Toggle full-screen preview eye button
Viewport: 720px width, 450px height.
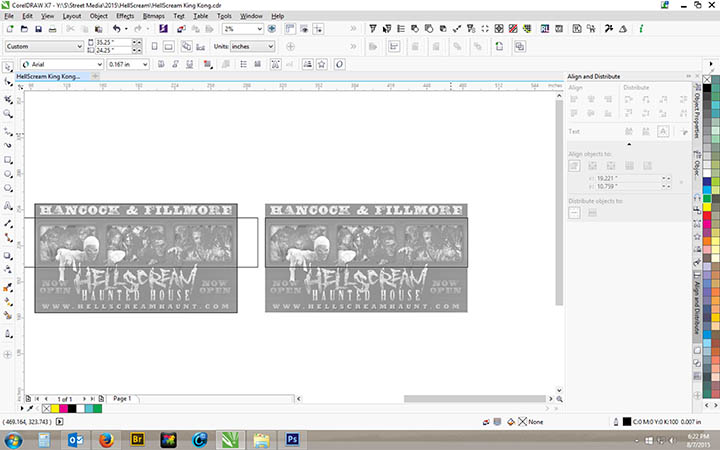click(304, 29)
